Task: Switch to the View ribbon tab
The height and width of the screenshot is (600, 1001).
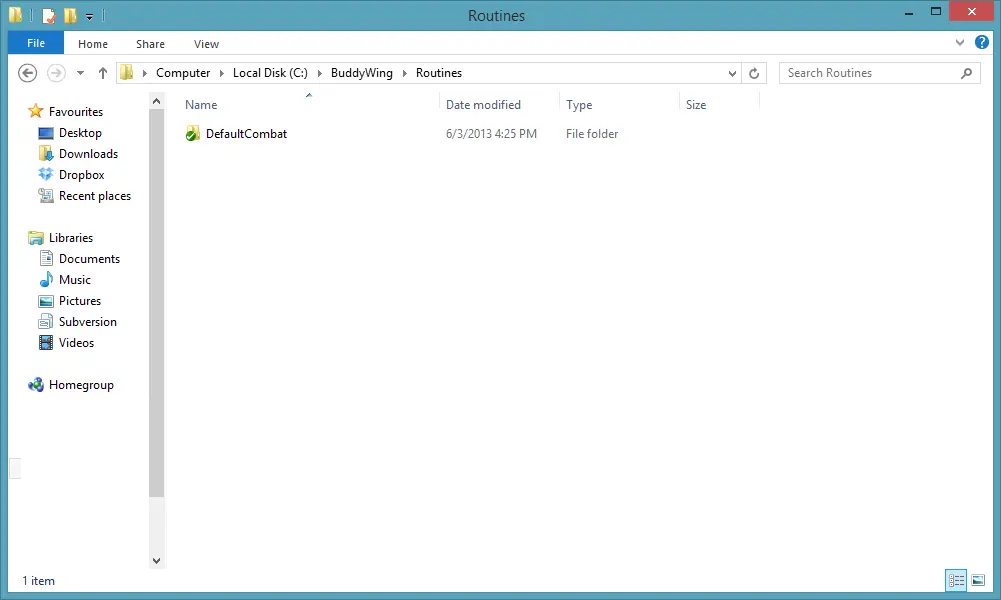Action: [206, 44]
